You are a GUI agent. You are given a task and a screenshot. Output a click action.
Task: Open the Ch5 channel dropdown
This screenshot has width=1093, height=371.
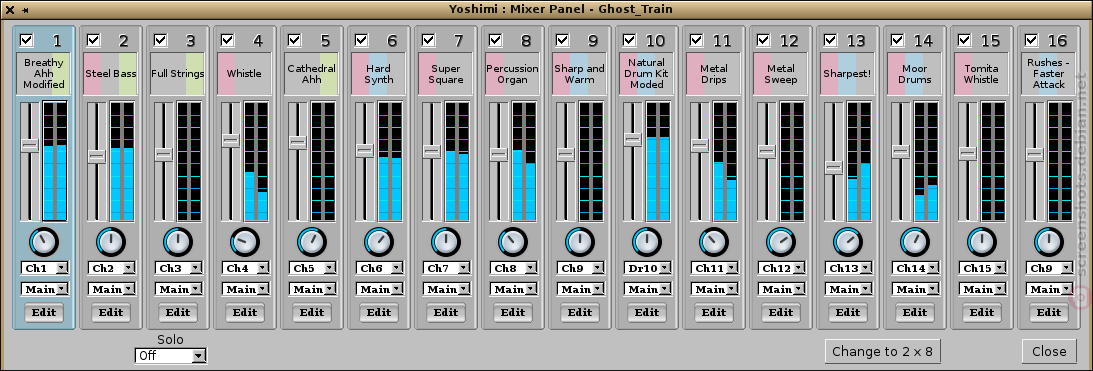point(312,268)
